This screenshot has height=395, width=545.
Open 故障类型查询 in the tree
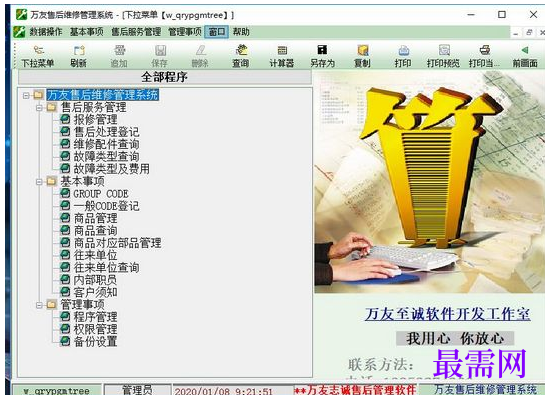(106, 156)
